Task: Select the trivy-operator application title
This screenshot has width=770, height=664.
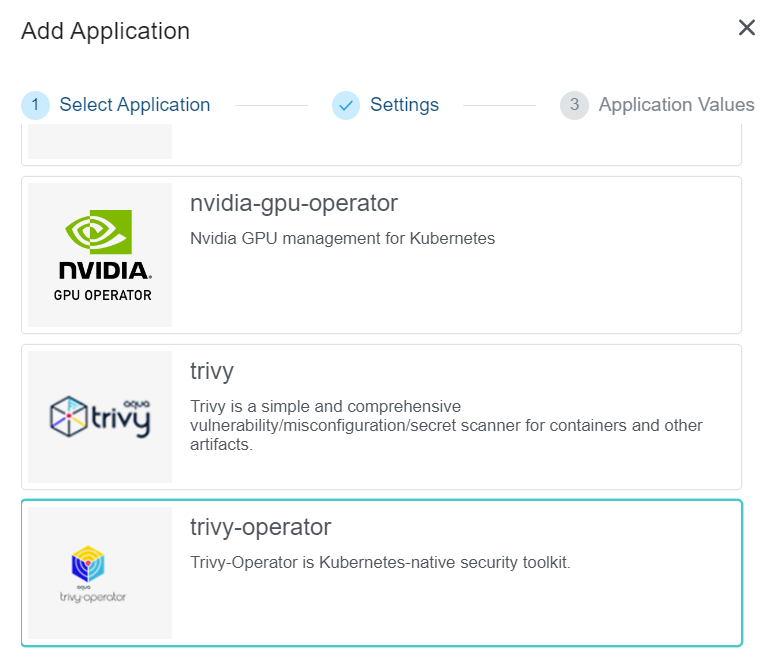Action: [260, 527]
